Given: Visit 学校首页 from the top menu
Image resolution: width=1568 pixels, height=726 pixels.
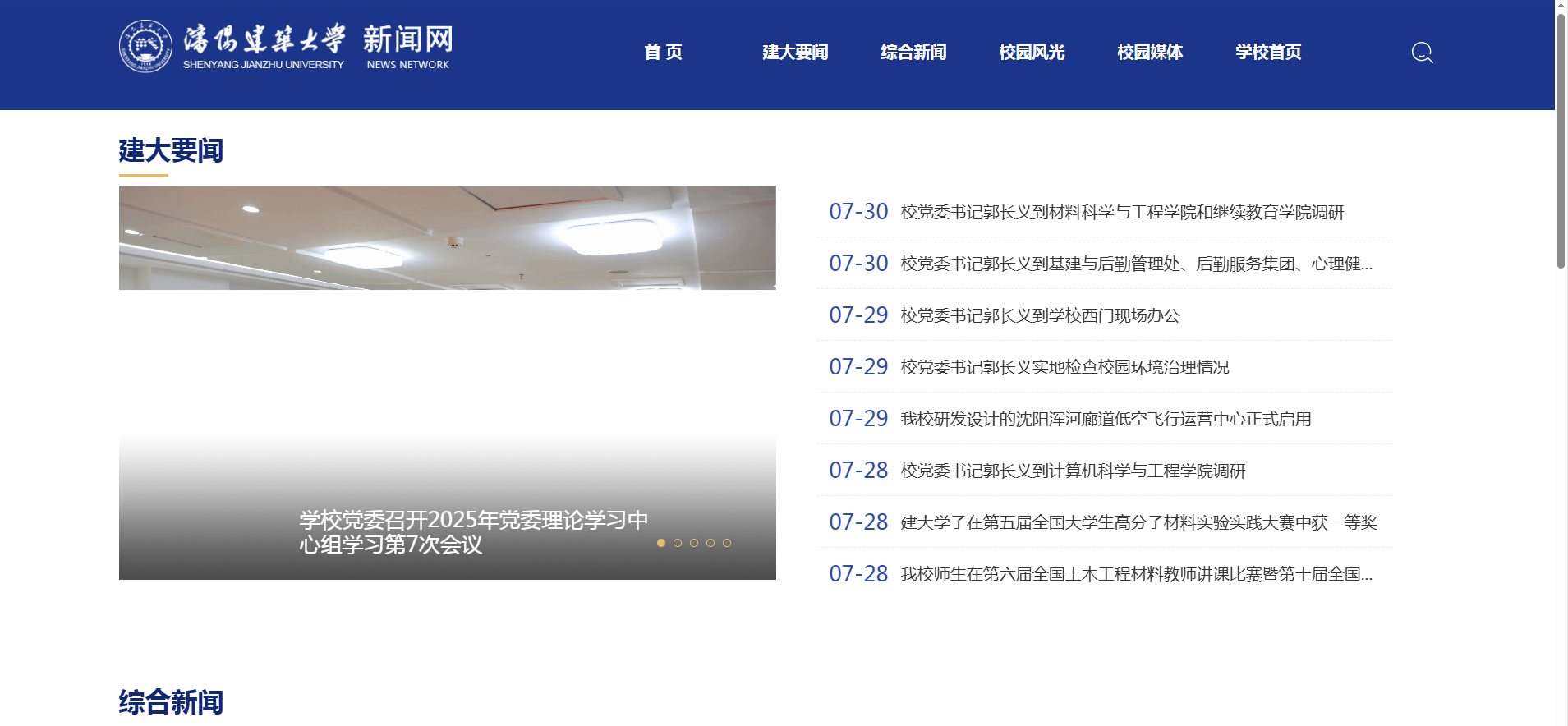Looking at the screenshot, I should tap(1267, 53).
